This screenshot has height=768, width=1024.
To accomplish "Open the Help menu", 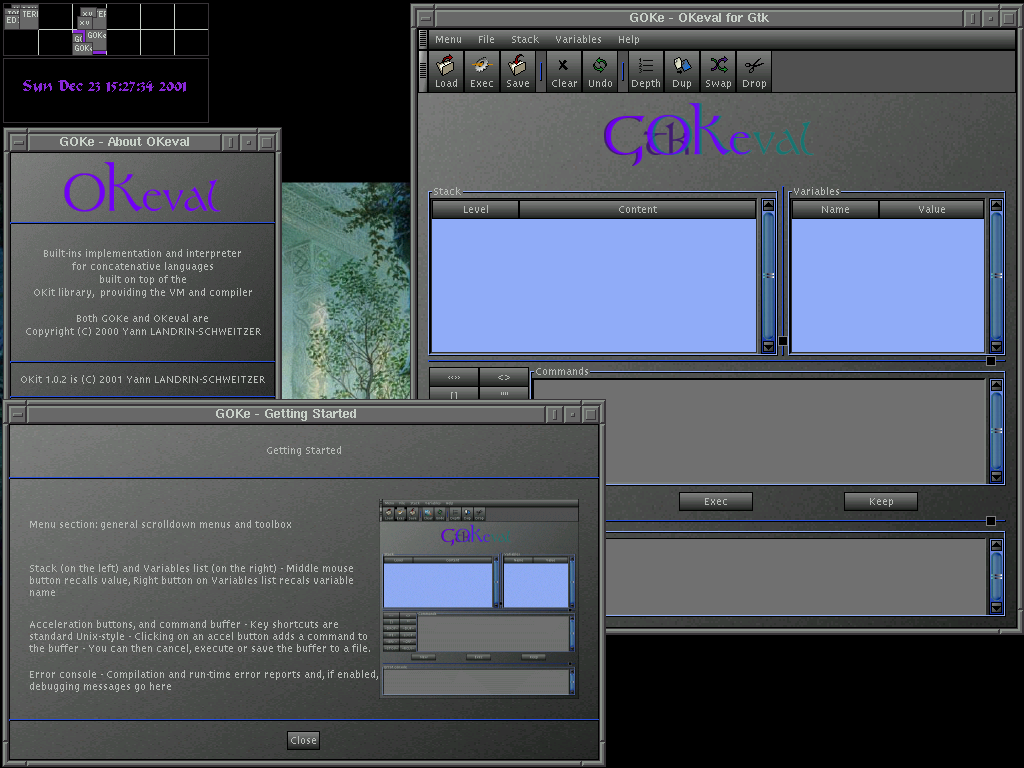I will point(629,40).
